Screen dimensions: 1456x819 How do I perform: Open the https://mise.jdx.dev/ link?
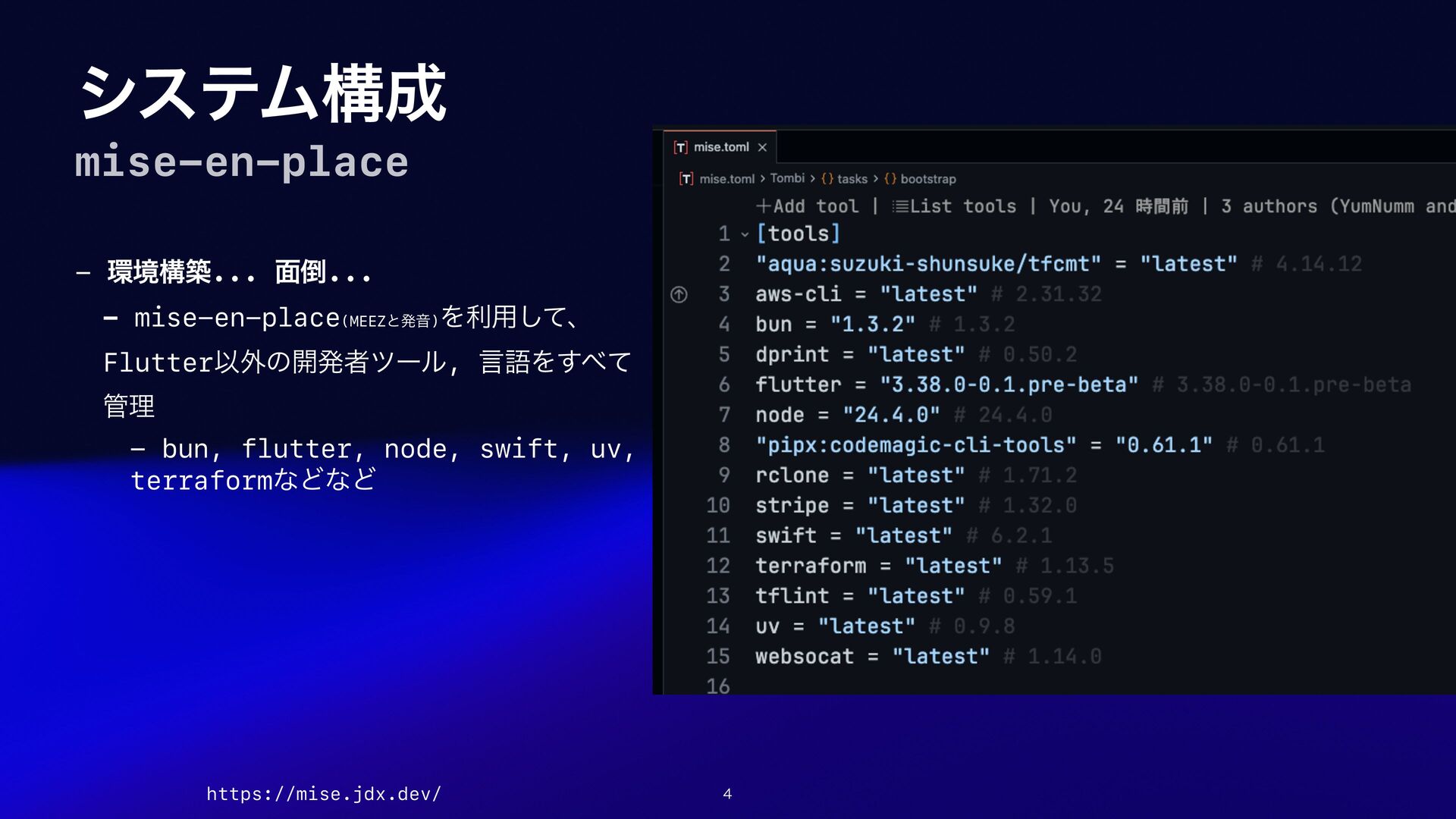coord(324,794)
